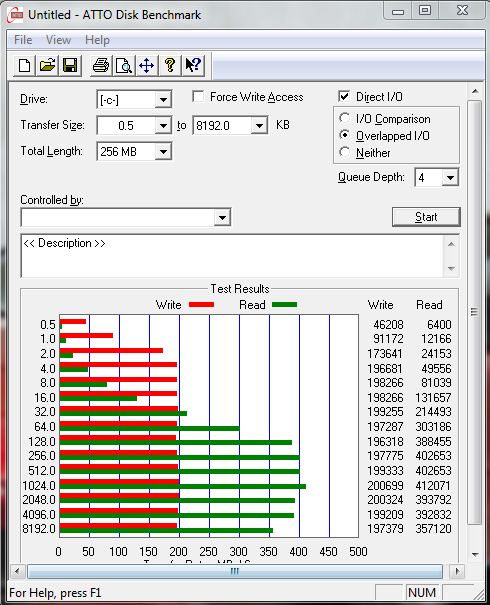The height and width of the screenshot is (605, 490).
Task: Open the View menu
Action: pyautogui.click(x=59, y=40)
